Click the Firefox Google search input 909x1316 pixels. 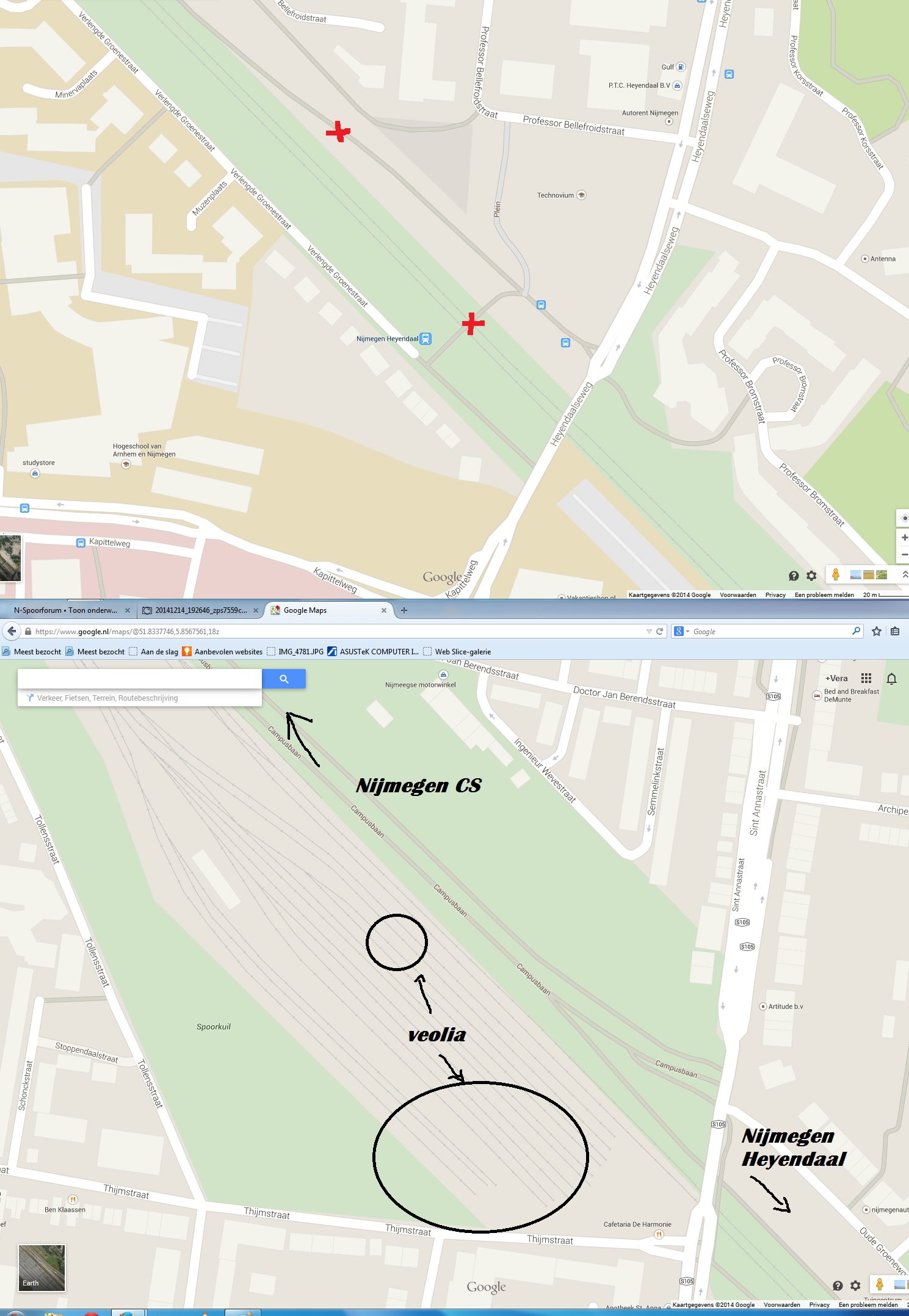point(770,631)
